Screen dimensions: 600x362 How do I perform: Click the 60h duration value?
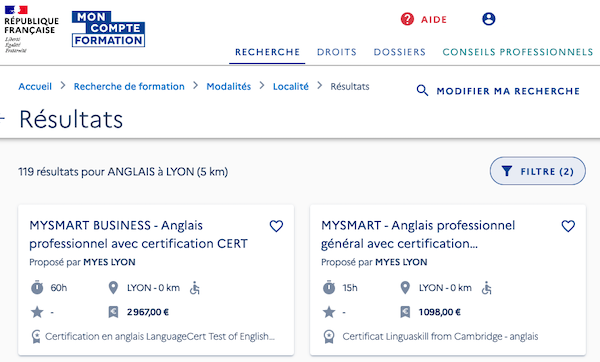pyautogui.click(x=59, y=288)
